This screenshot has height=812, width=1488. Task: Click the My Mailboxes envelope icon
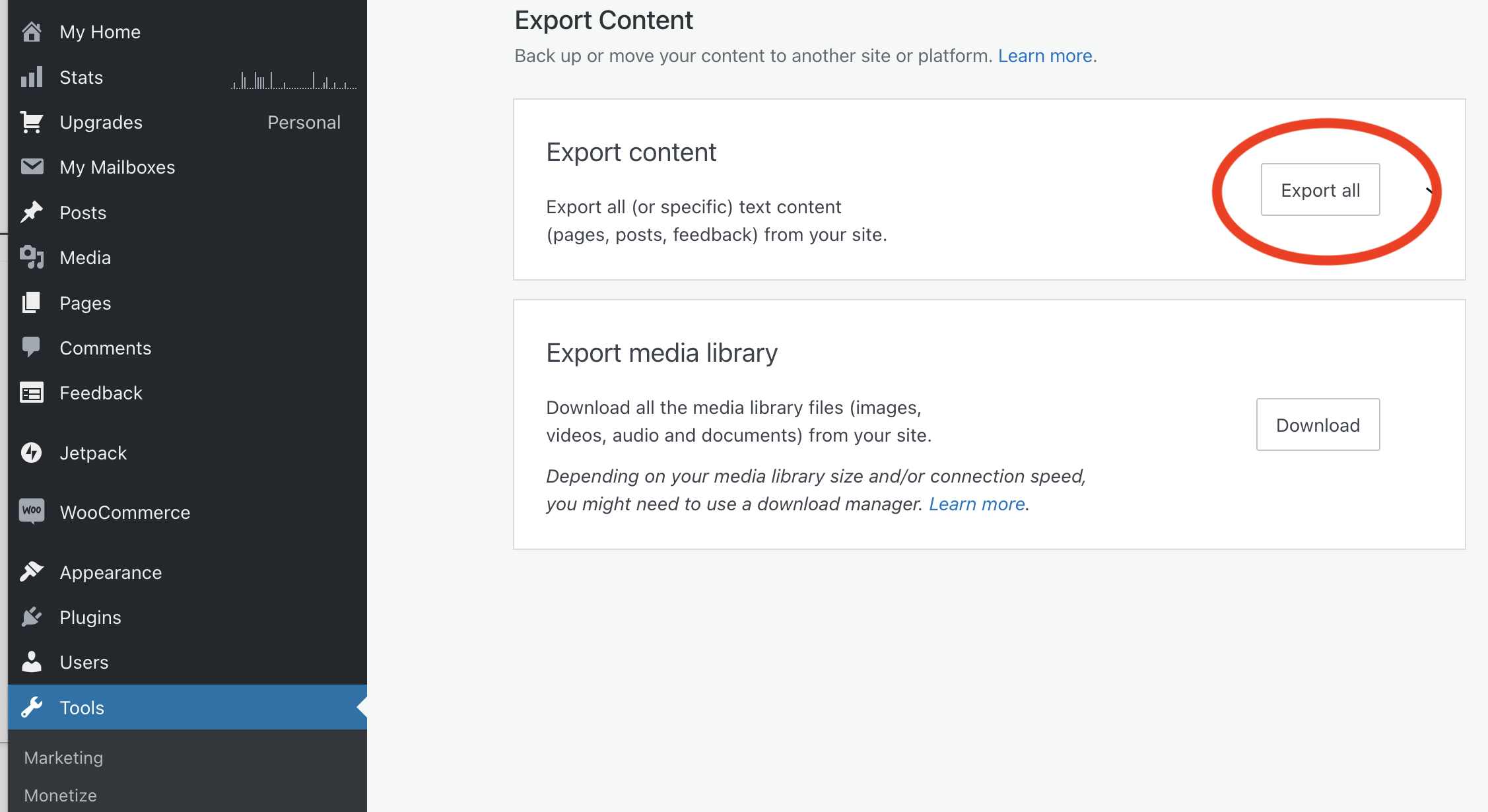click(x=32, y=167)
